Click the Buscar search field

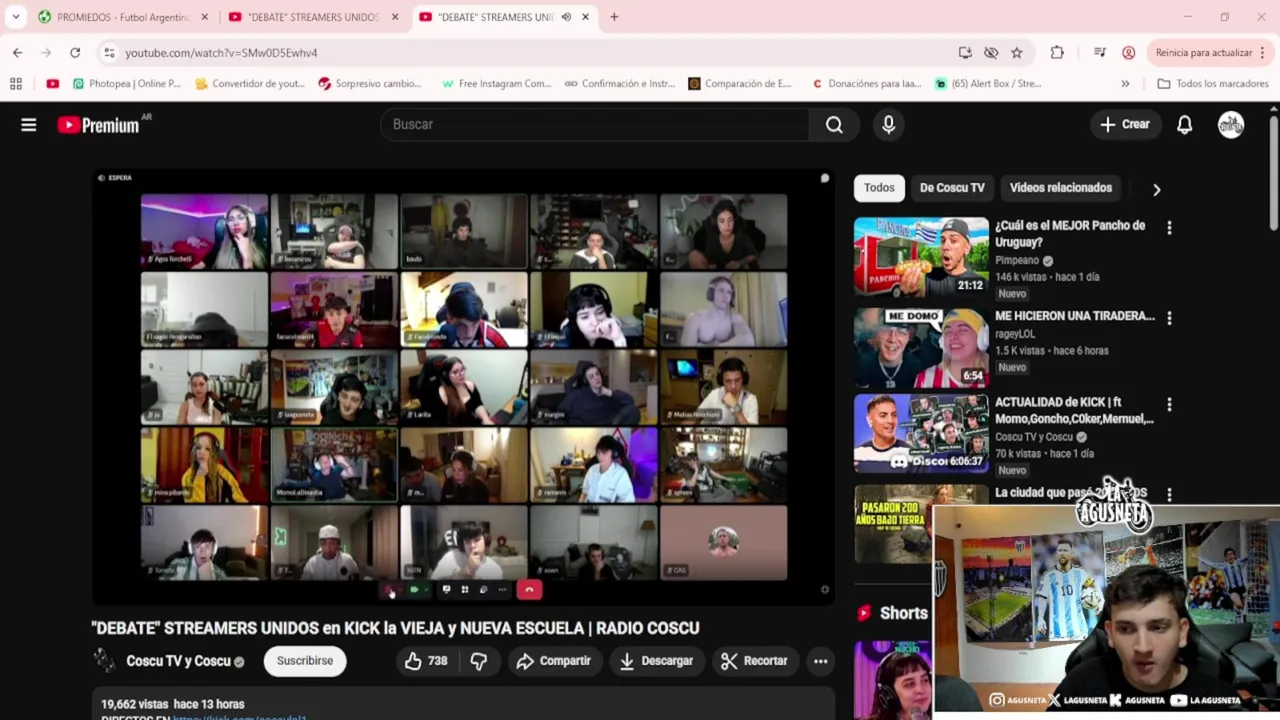(x=595, y=124)
